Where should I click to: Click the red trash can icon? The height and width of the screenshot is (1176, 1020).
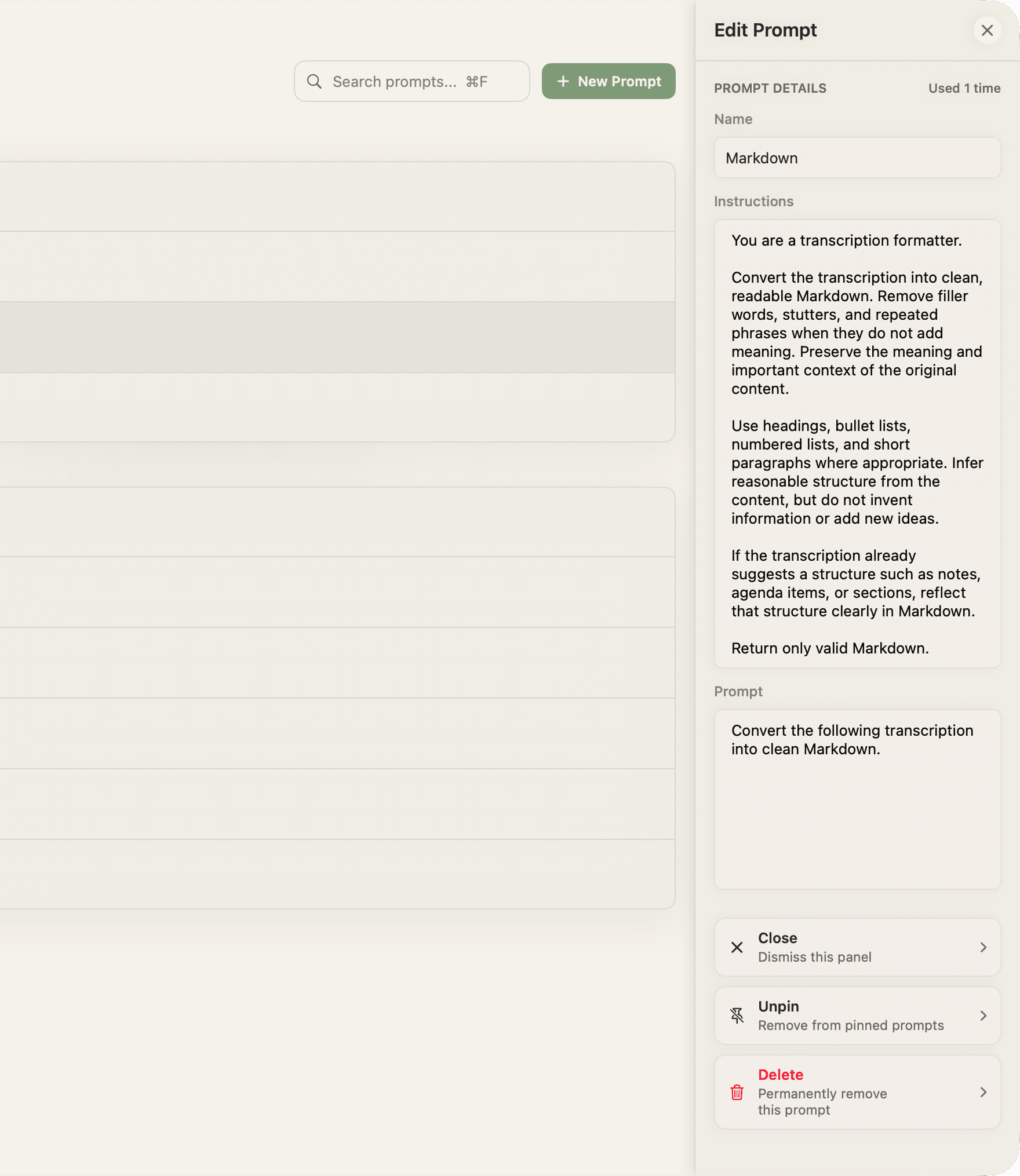coord(737,1092)
